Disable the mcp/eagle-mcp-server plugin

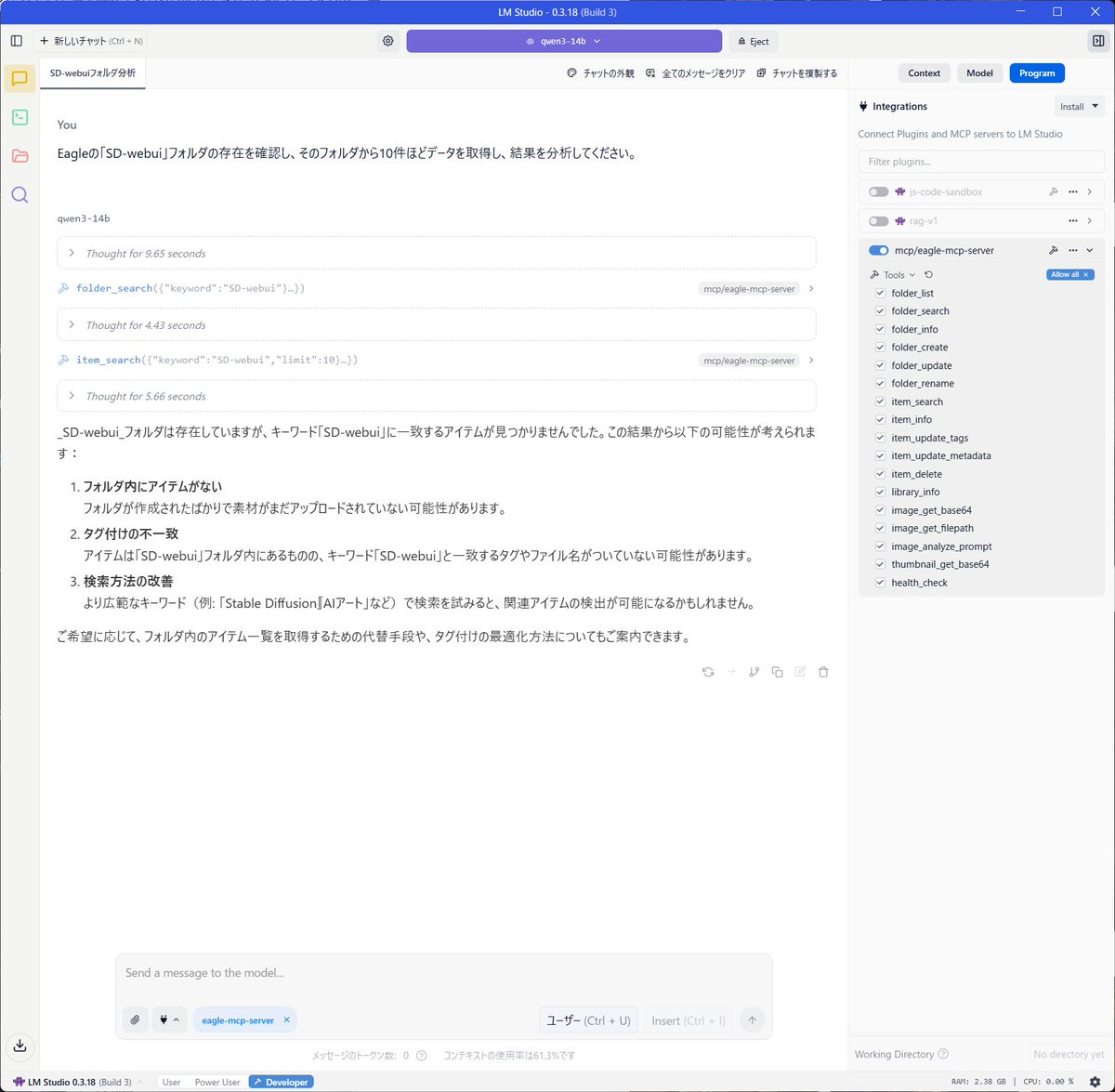point(878,250)
